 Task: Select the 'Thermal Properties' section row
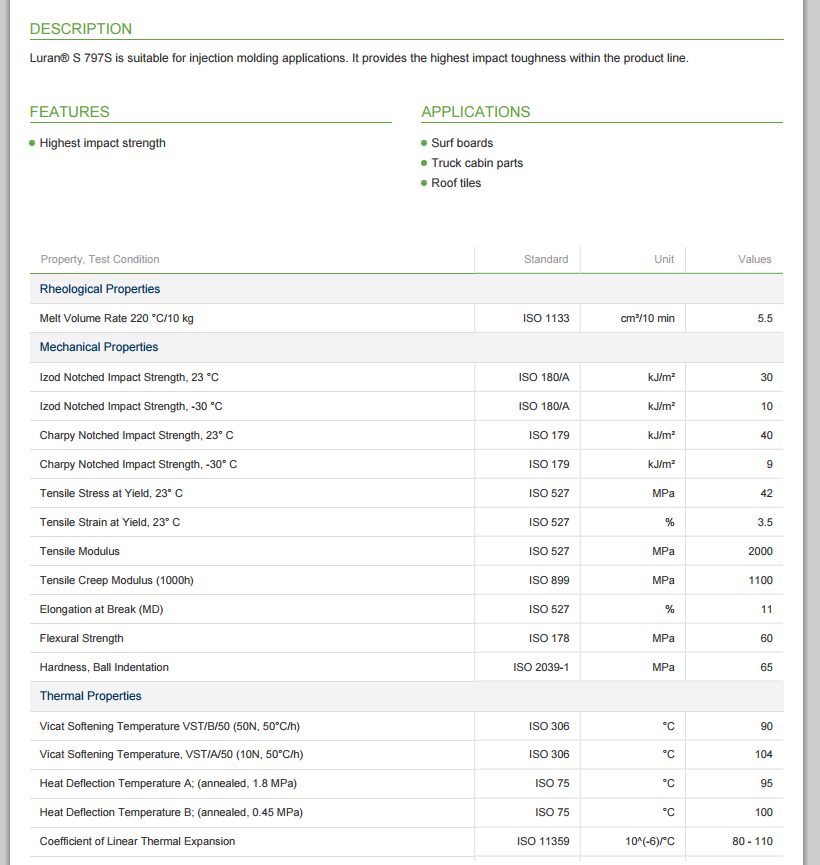[x=91, y=696]
